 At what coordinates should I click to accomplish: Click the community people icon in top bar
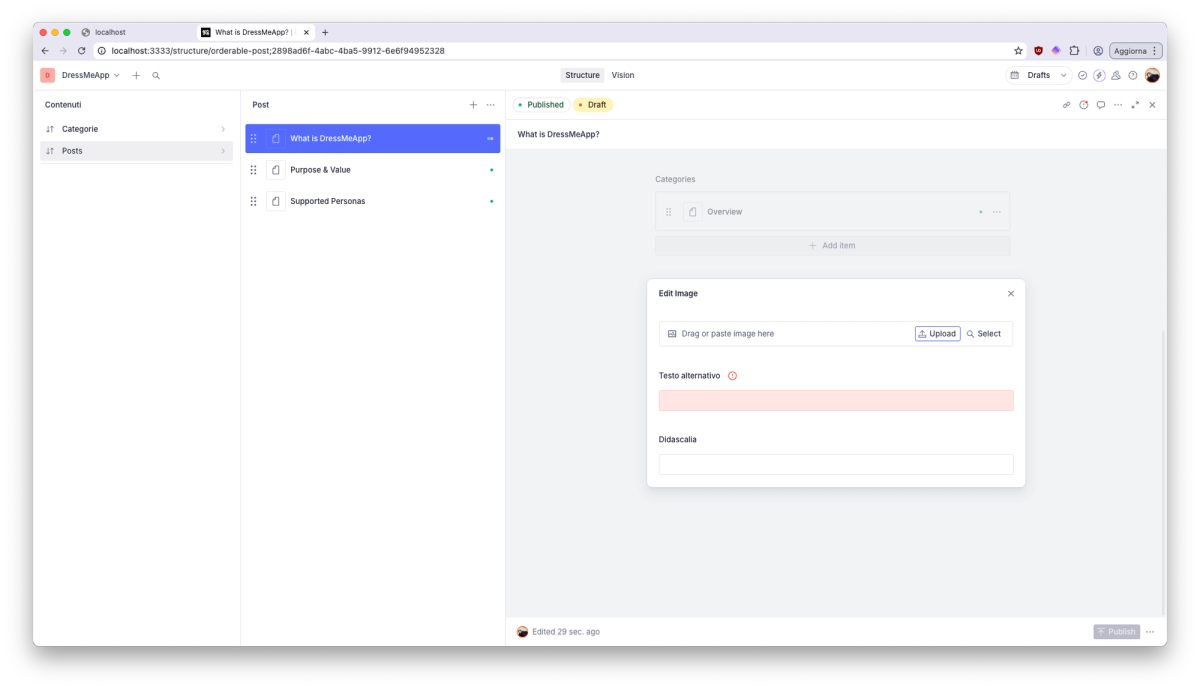pyautogui.click(x=1116, y=75)
